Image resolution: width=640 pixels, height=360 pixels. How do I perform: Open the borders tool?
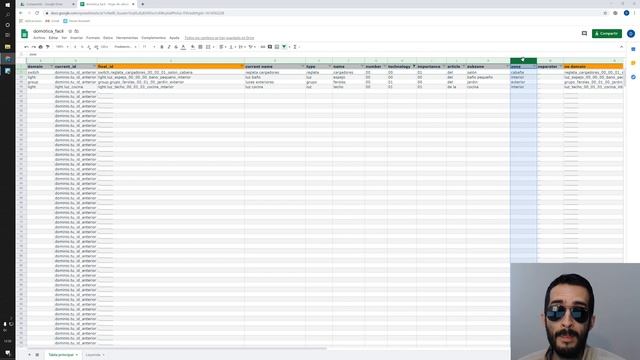(x=200, y=47)
